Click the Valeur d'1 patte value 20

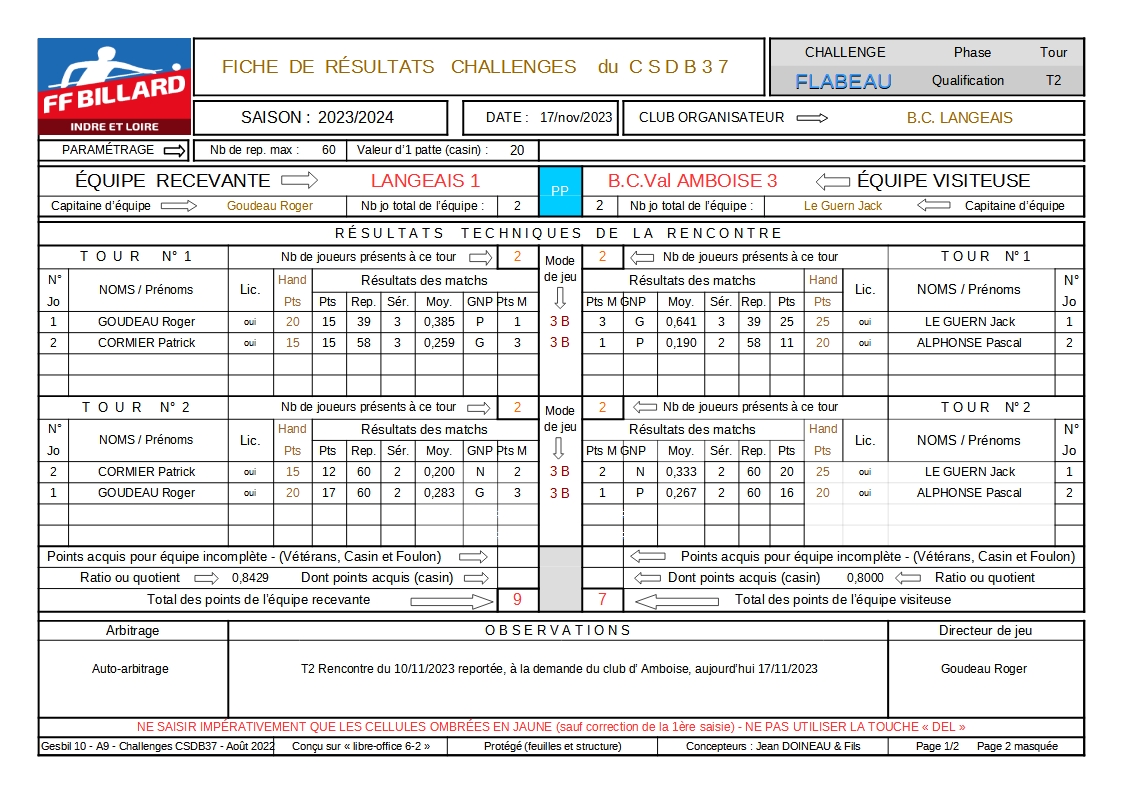[x=517, y=150]
